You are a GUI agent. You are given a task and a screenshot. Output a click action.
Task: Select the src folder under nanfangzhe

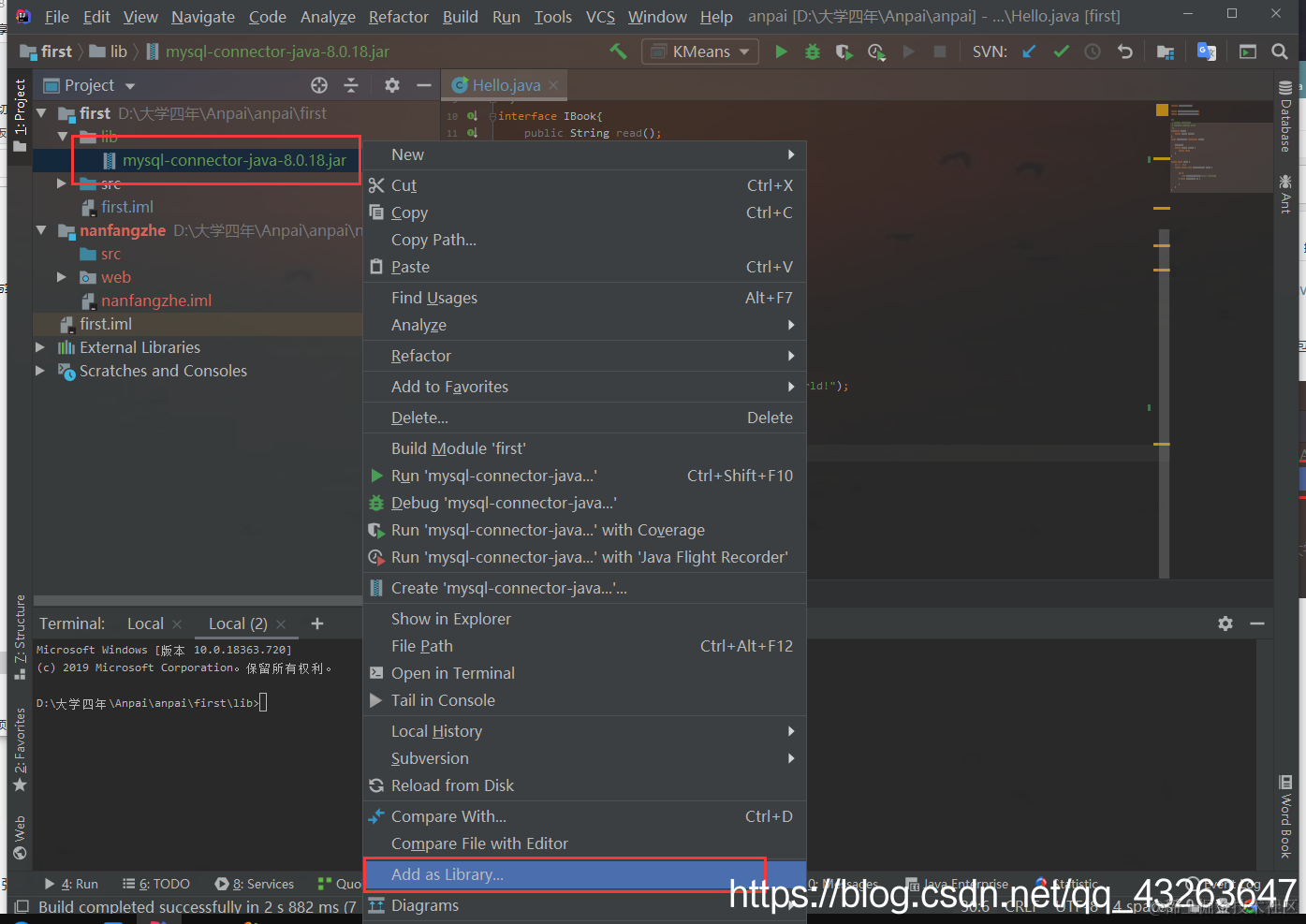click(110, 254)
